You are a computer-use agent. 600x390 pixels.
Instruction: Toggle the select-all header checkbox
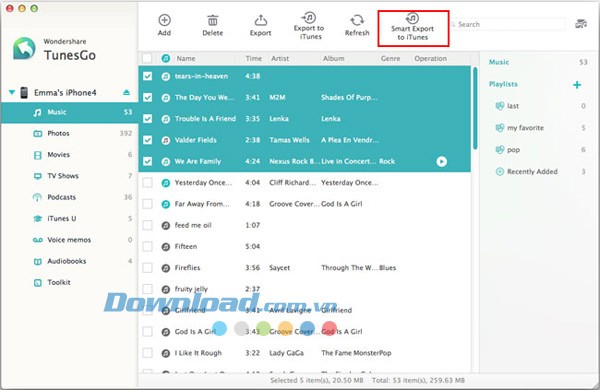(147, 58)
